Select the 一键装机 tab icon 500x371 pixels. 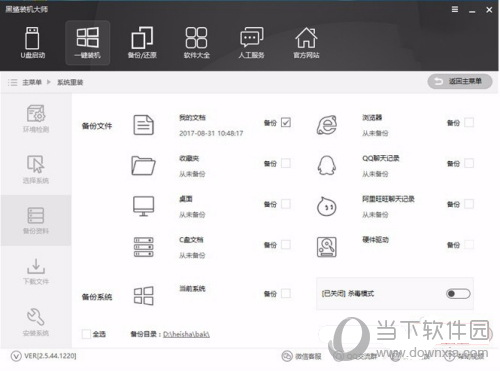[x=88, y=43]
